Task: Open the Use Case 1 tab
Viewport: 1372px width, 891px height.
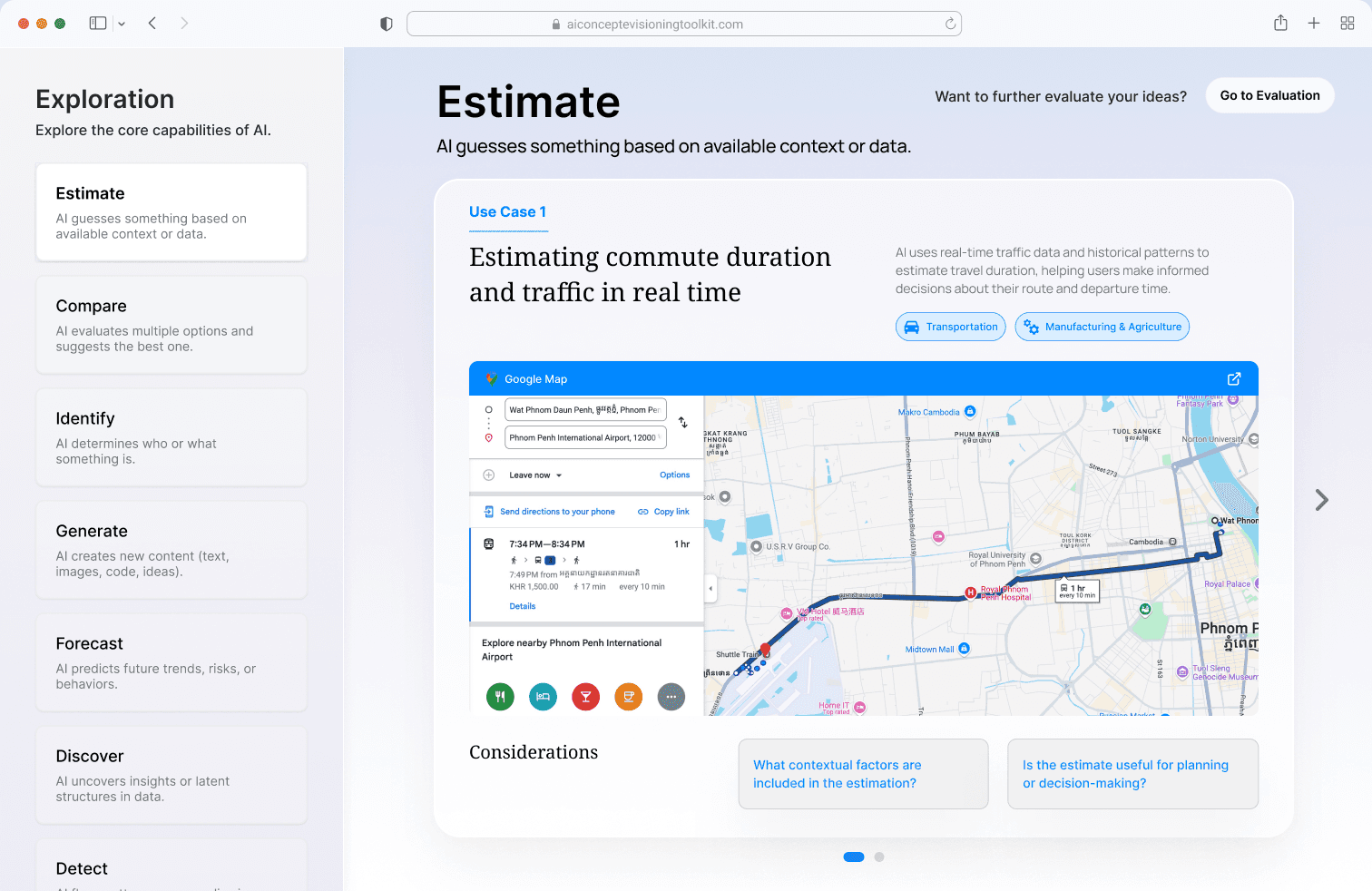Action: click(508, 212)
